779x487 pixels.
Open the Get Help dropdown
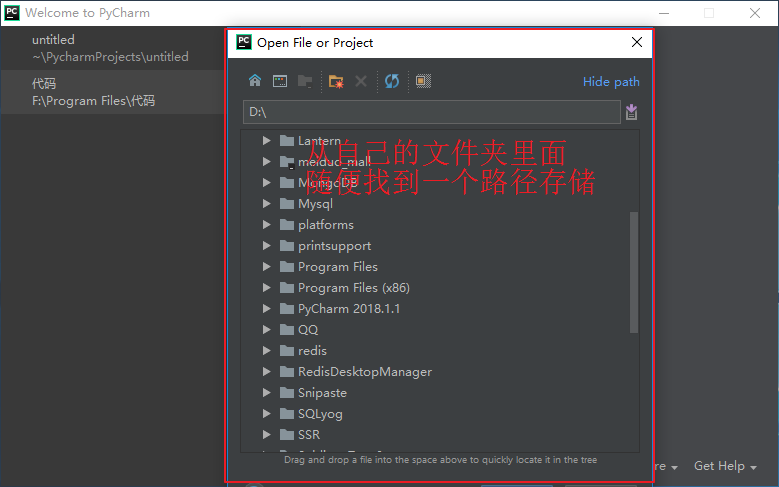(725, 466)
